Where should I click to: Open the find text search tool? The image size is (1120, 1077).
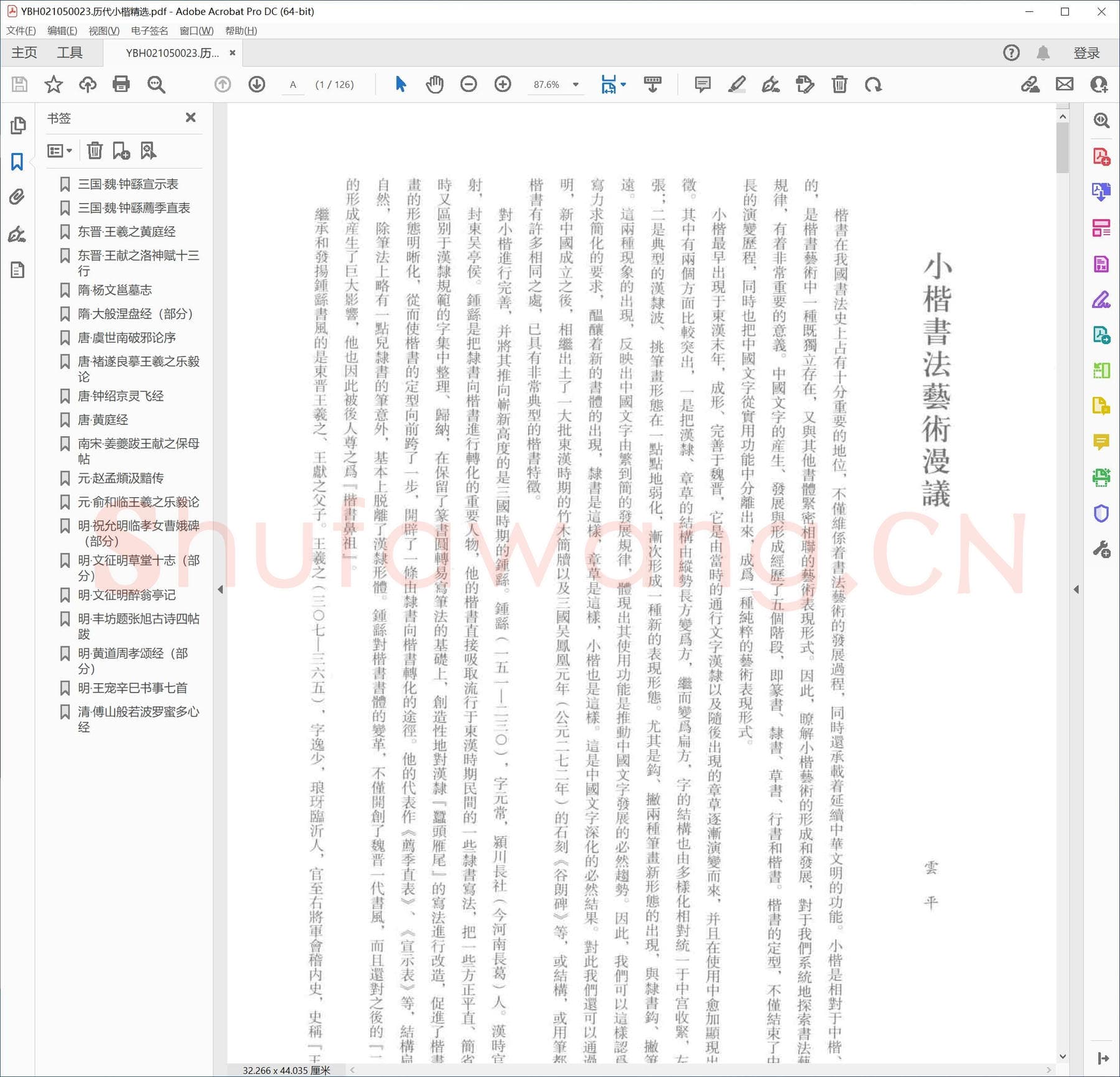click(156, 85)
